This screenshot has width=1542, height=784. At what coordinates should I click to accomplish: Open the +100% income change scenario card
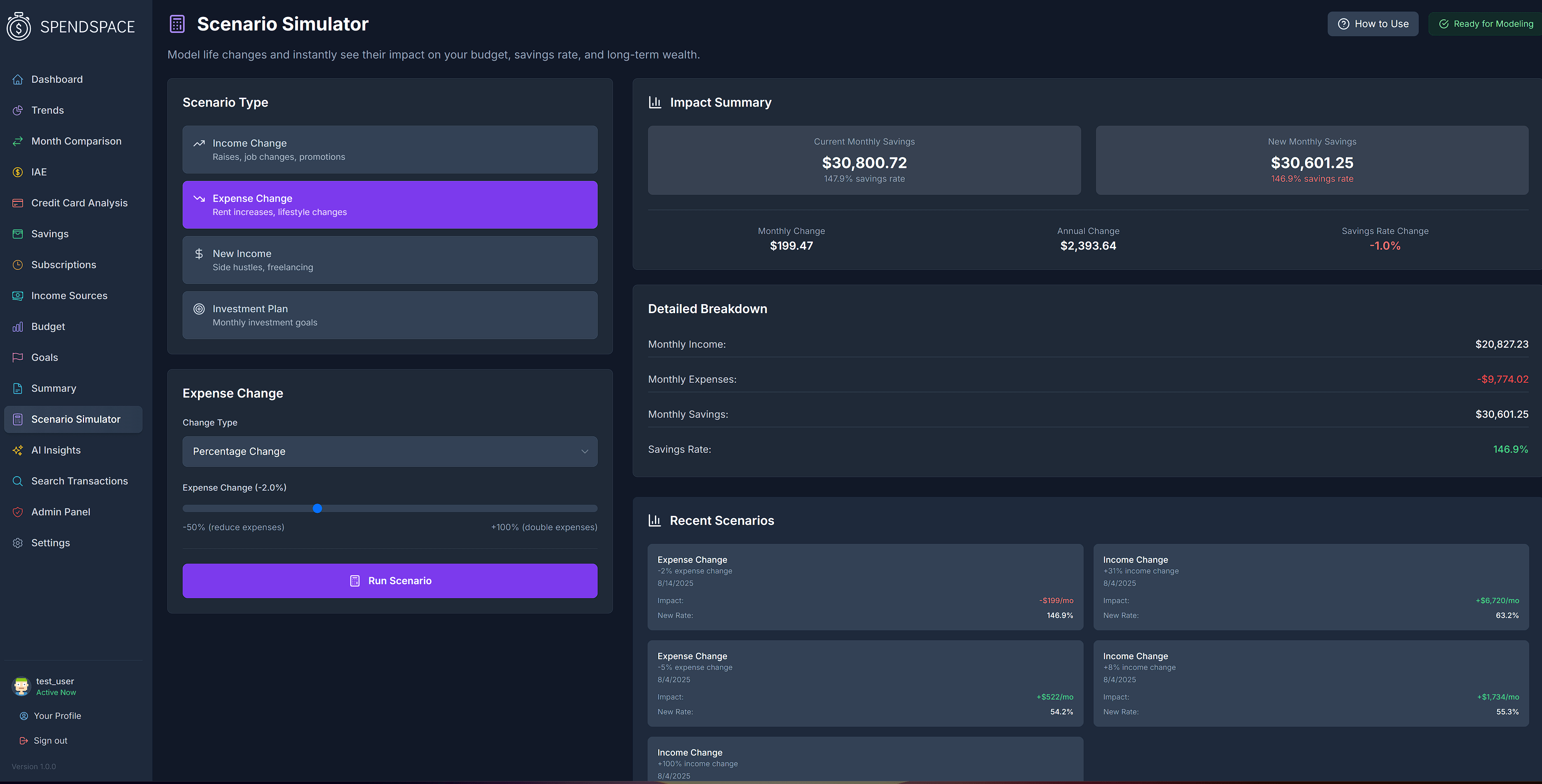point(865,759)
